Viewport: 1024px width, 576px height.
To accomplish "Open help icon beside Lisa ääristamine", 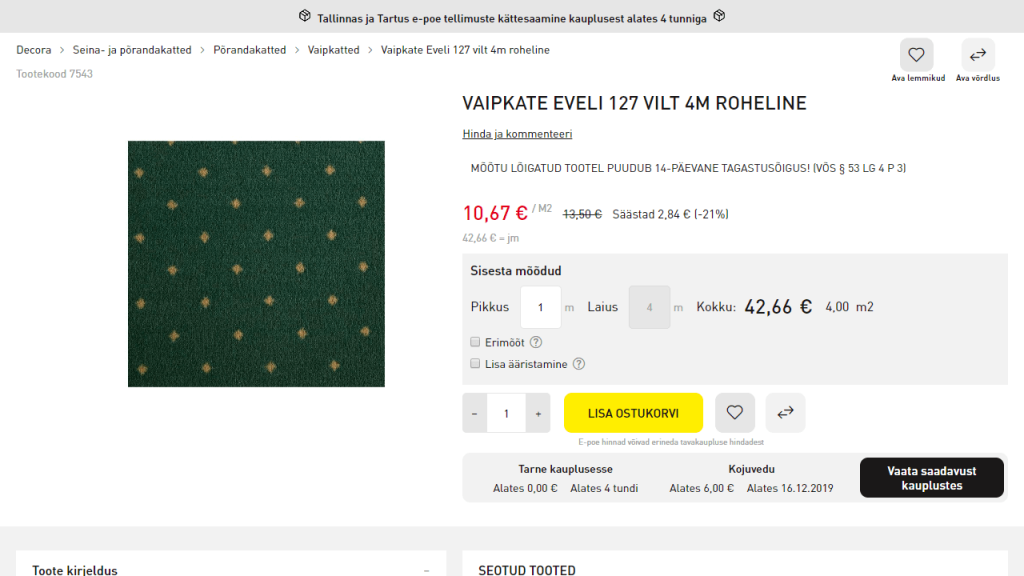I will tap(578, 364).
